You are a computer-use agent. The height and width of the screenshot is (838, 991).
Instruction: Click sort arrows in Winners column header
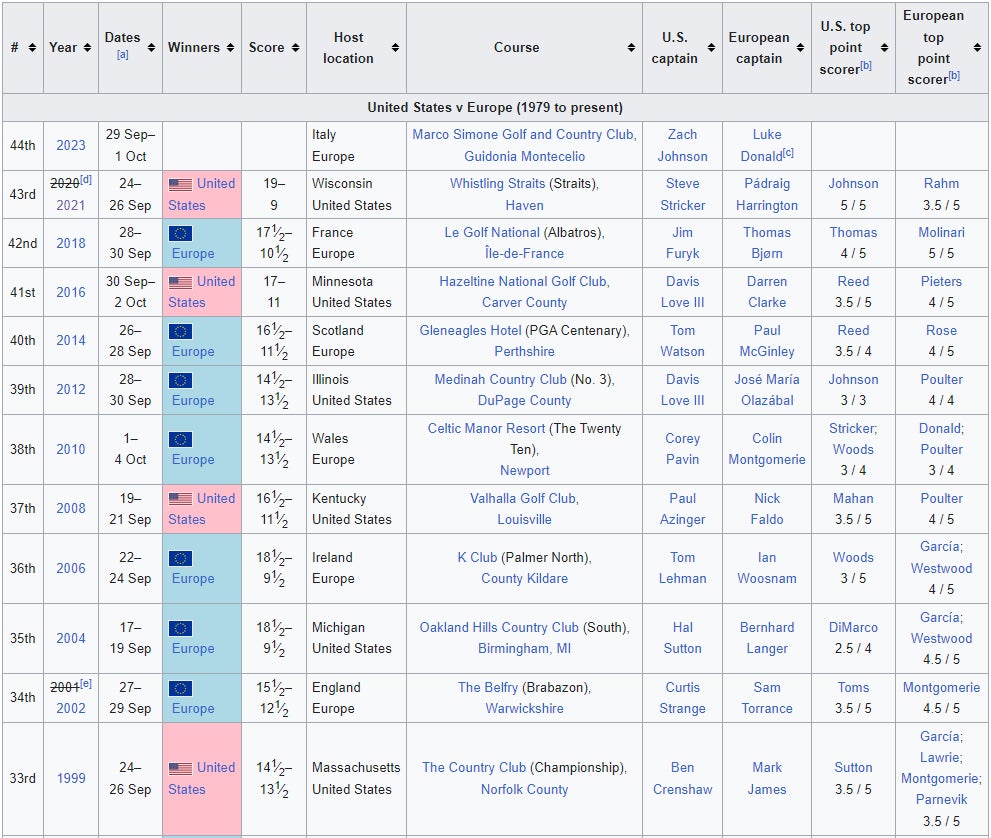(232, 48)
